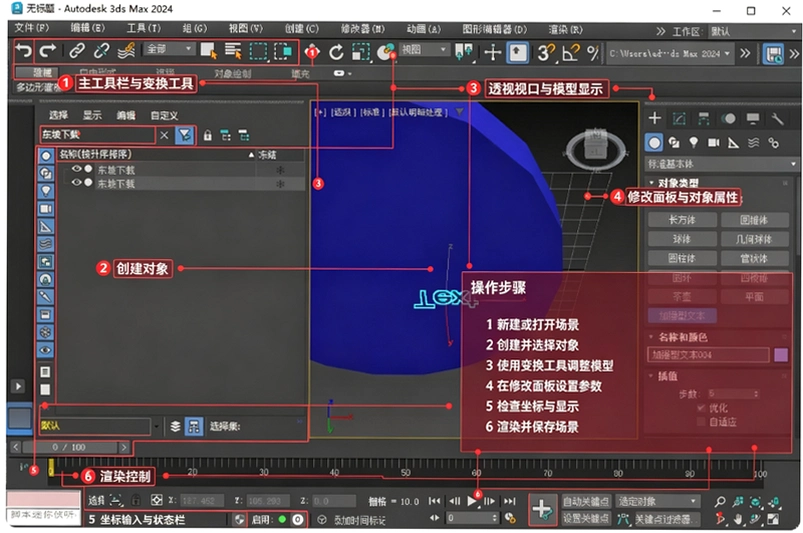Select the Lights category bulb icon
The height and width of the screenshot is (533, 803).
(693, 142)
